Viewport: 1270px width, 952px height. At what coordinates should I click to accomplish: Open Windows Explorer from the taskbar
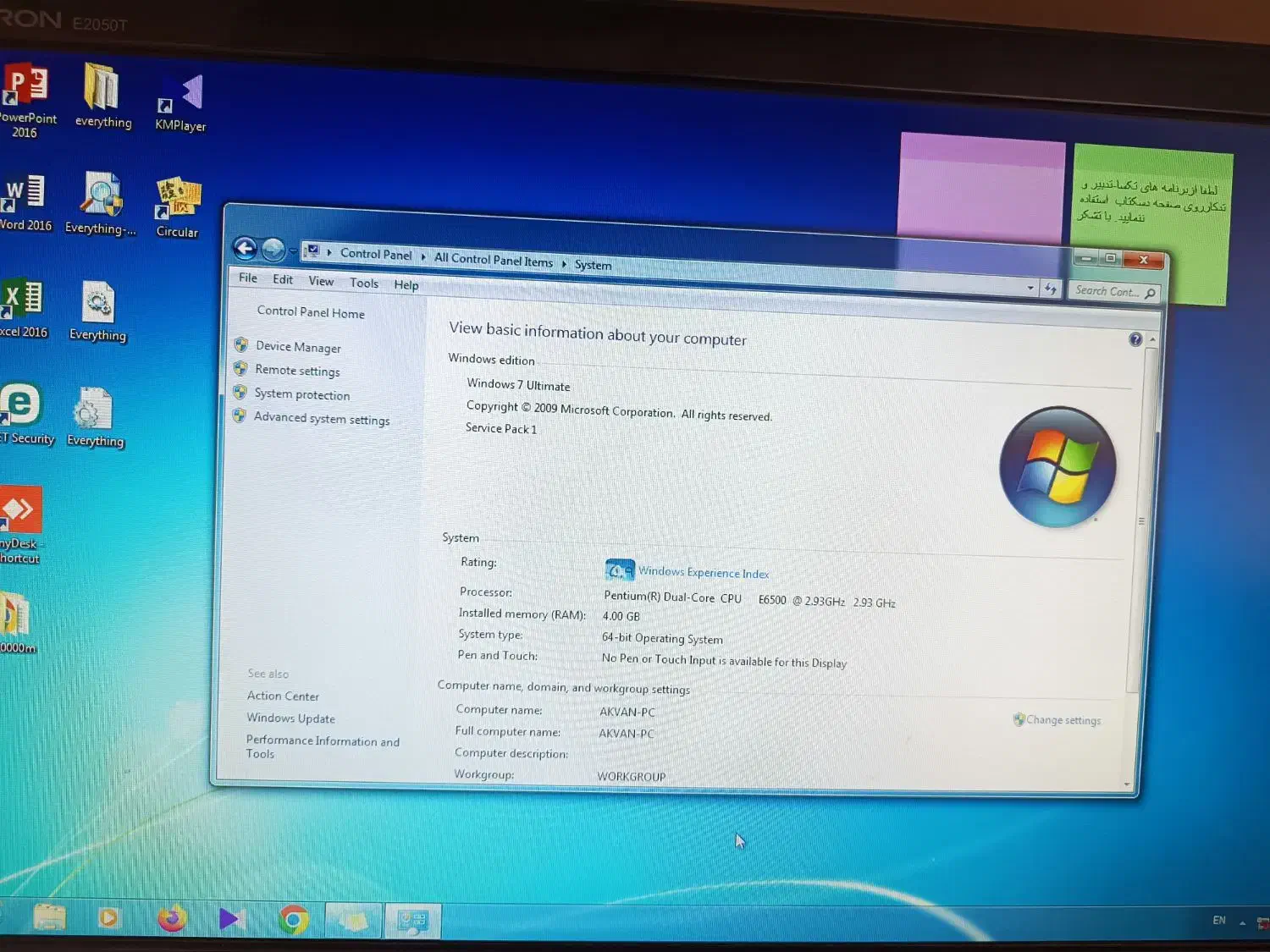click(x=50, y=918)
